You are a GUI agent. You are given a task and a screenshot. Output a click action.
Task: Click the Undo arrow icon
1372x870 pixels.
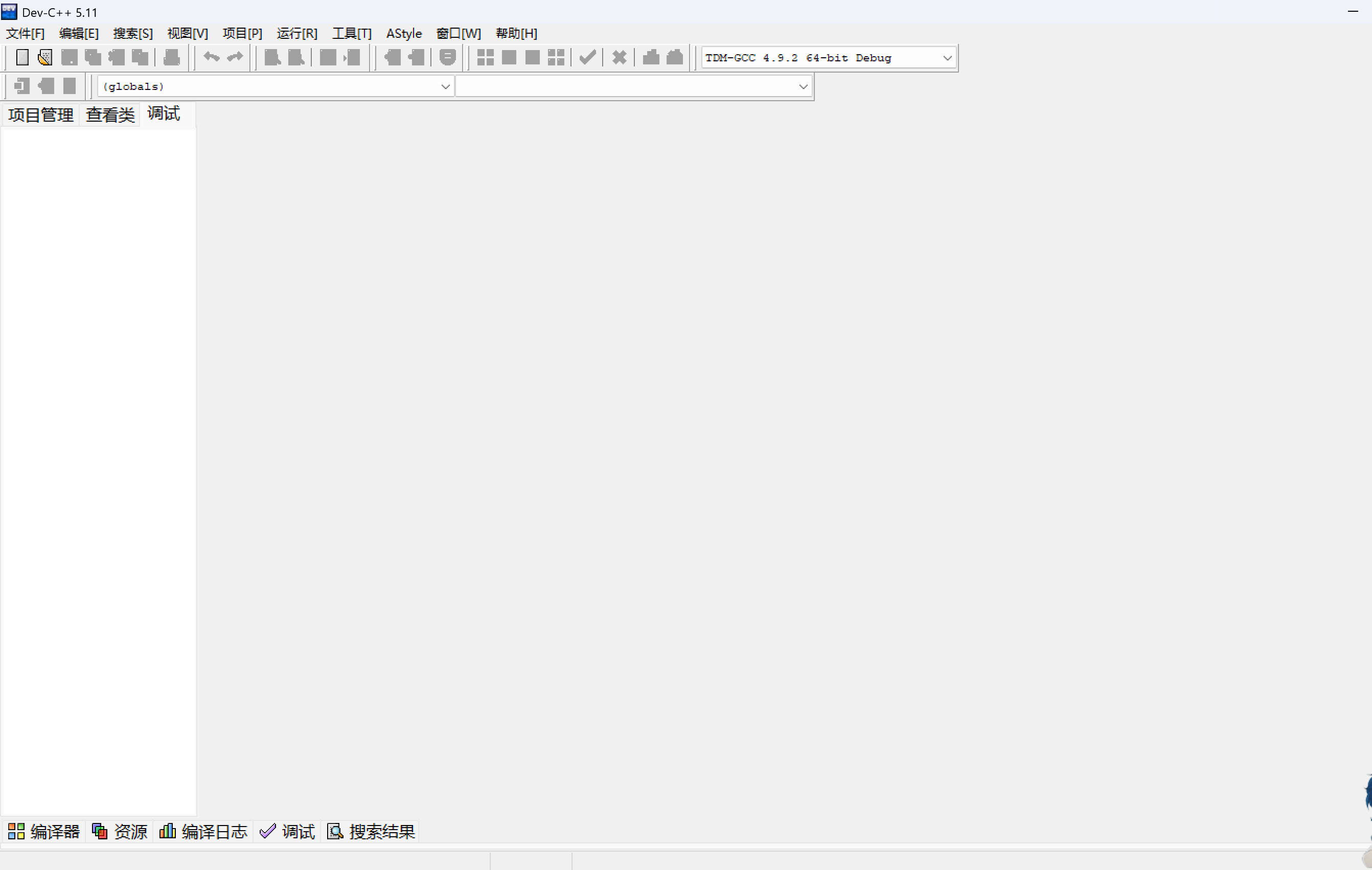212,58
